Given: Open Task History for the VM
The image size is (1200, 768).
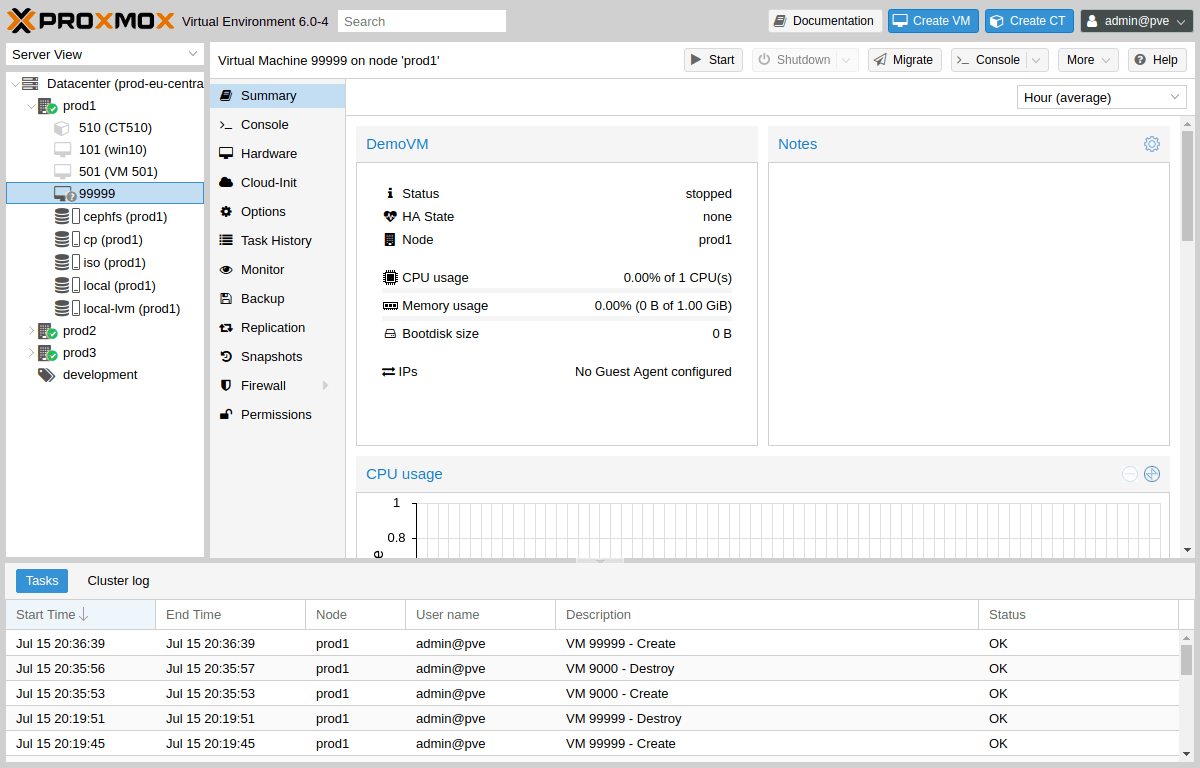Looking at the screenshot, I should pyautogui.click(x=278, y=240).
